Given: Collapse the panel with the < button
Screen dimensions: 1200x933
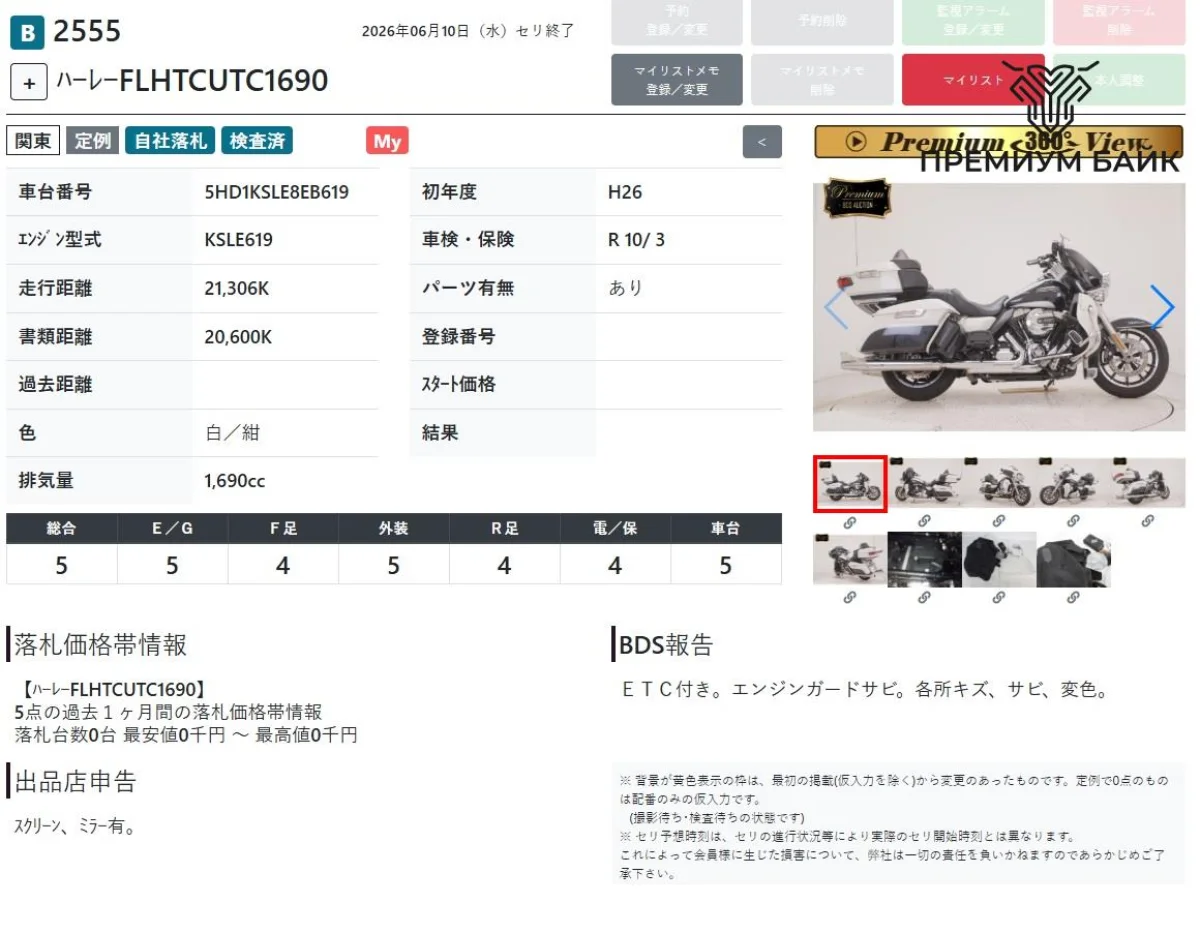Looking at the screenshot, I should pyautogui.click(x=762, y=142).
